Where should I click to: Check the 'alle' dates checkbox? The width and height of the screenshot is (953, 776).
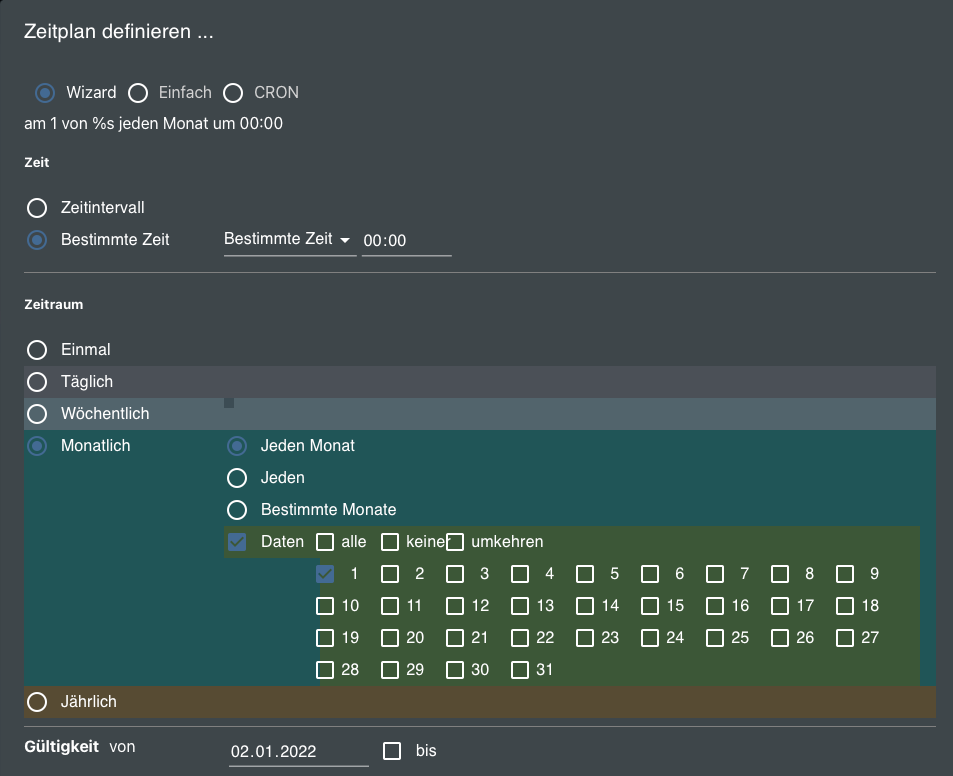[x=325, y=542]
